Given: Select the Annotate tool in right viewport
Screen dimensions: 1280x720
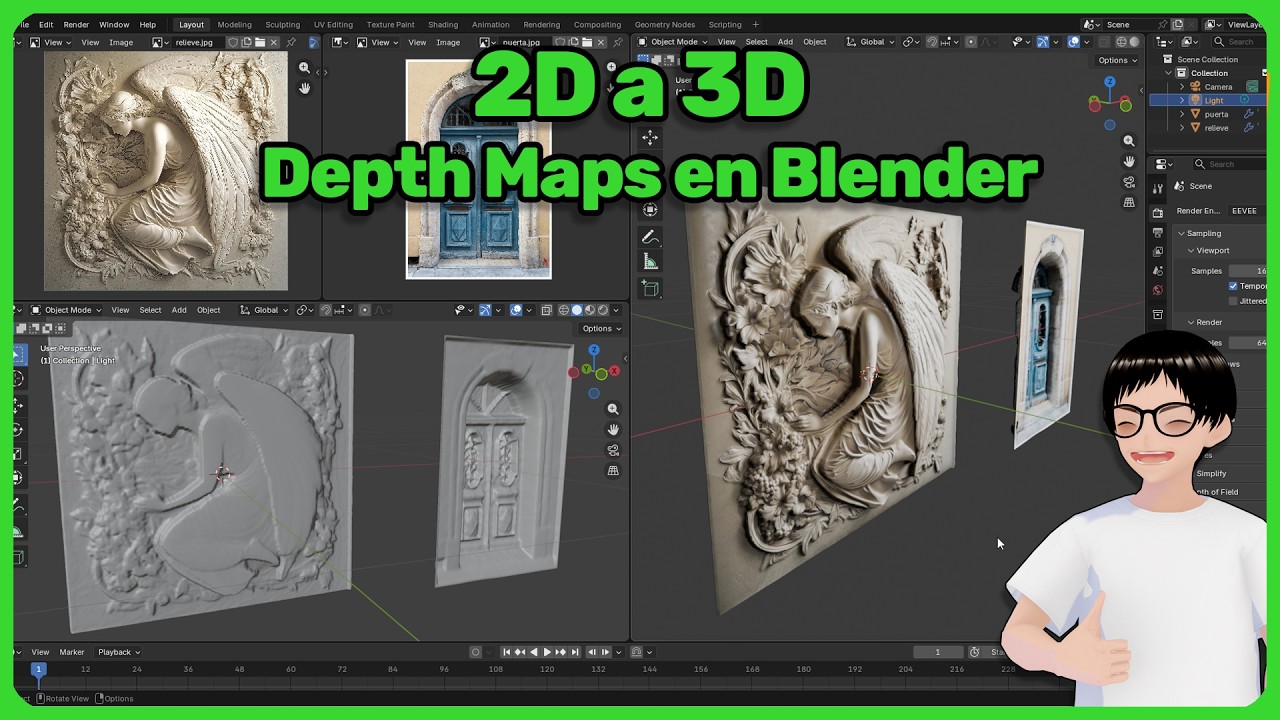Looking at the screenshot, I should (650, 238).
